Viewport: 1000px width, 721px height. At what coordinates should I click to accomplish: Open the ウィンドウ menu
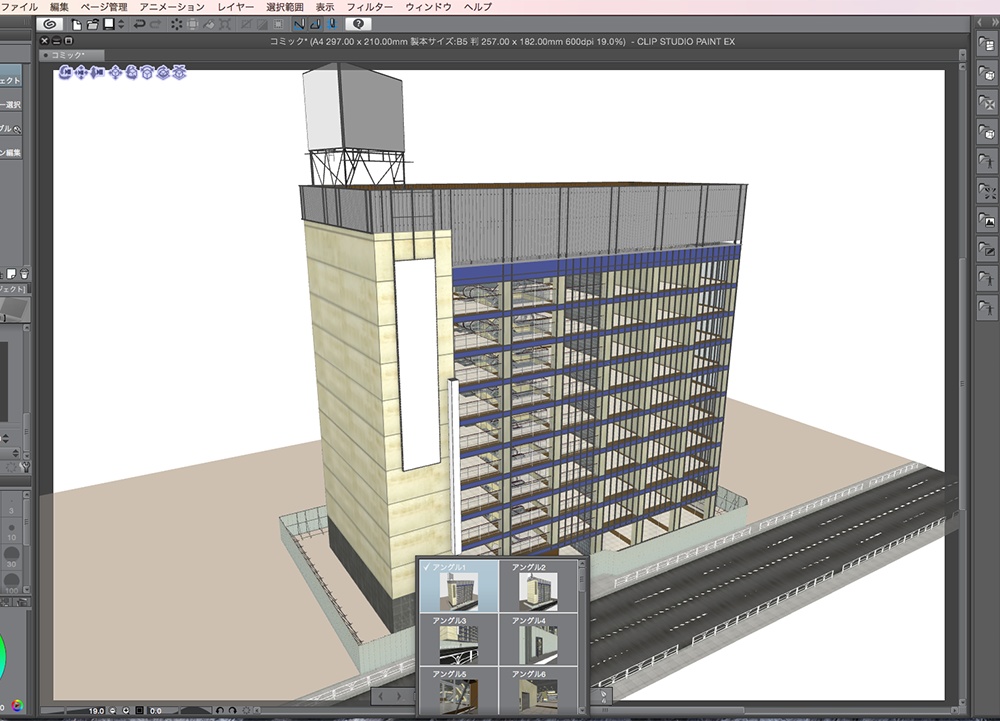[428, 7]
